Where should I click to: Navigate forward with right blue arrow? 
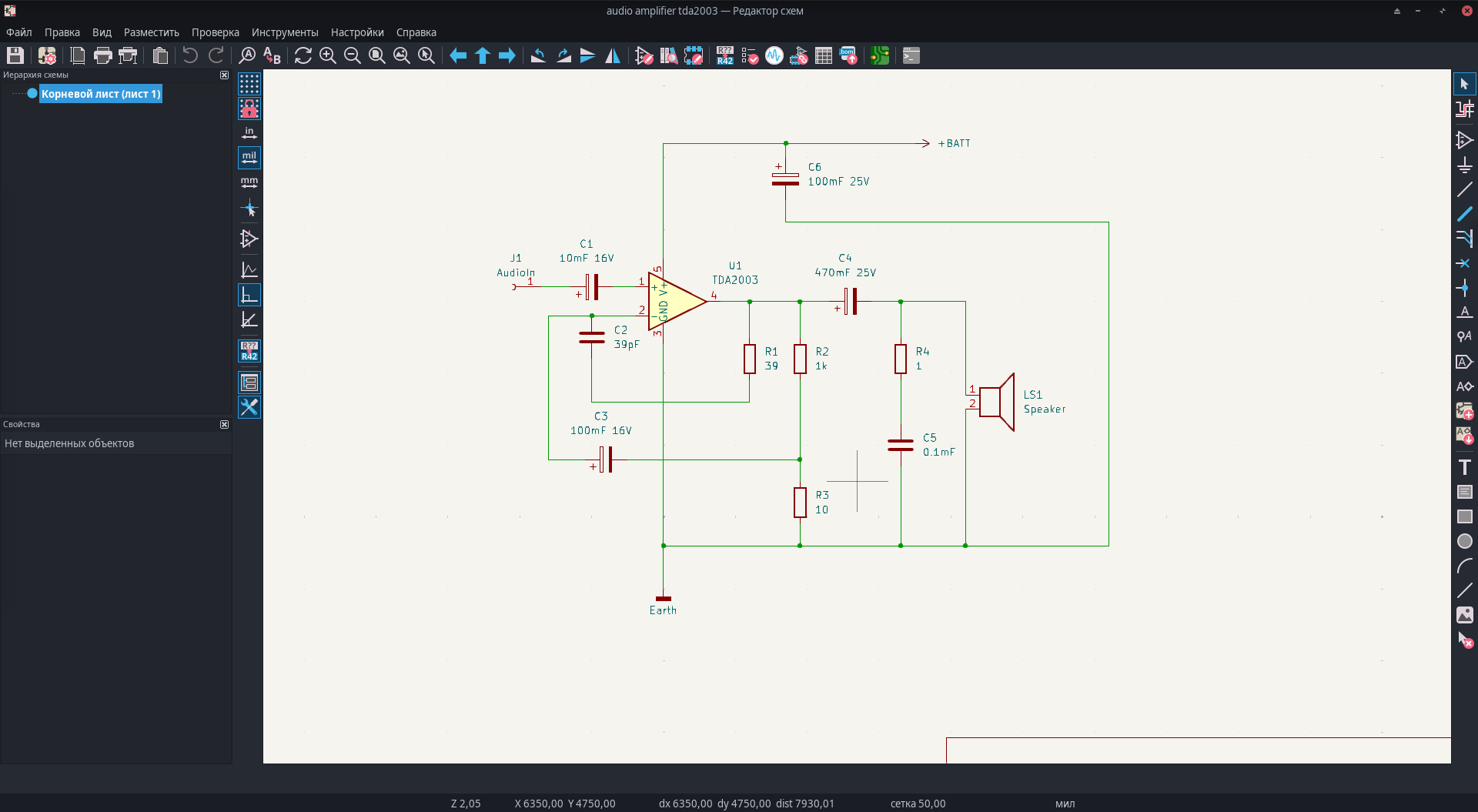tap(507, 55)
